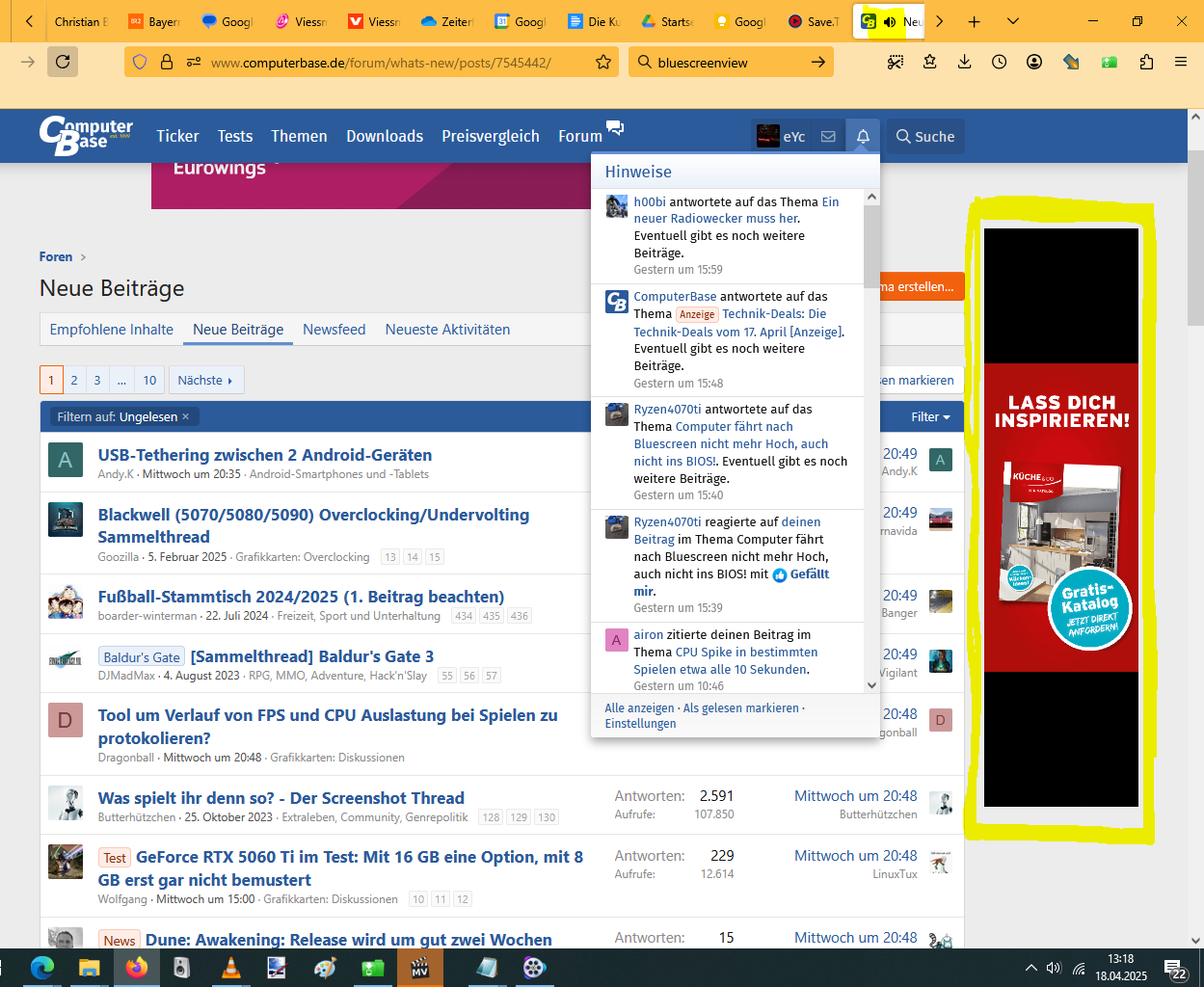Viewport: 1204px width, 987px height.
Task: Switch to Empfohlene Inhalte tab
Action: tap(112, 330)
